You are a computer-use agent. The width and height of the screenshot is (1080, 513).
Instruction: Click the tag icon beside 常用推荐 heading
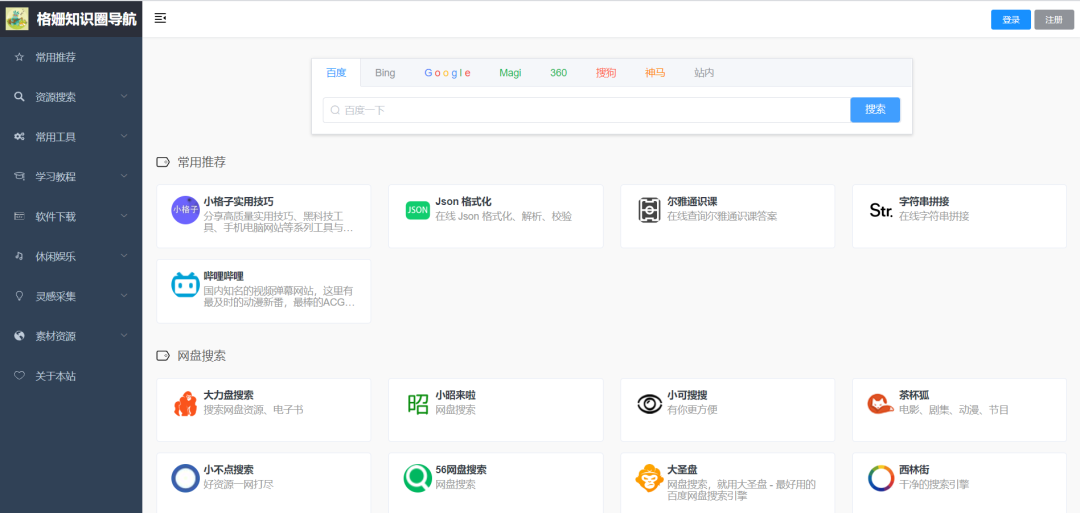(163, 162)
